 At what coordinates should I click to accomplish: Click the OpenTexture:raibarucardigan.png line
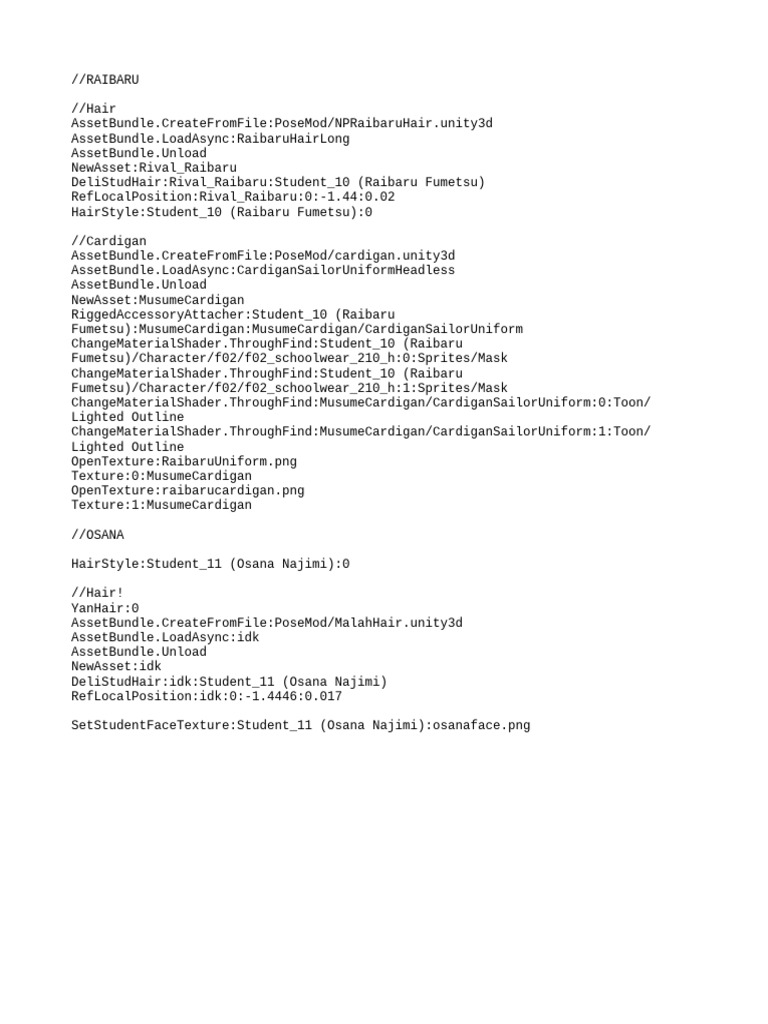[187, 490]
